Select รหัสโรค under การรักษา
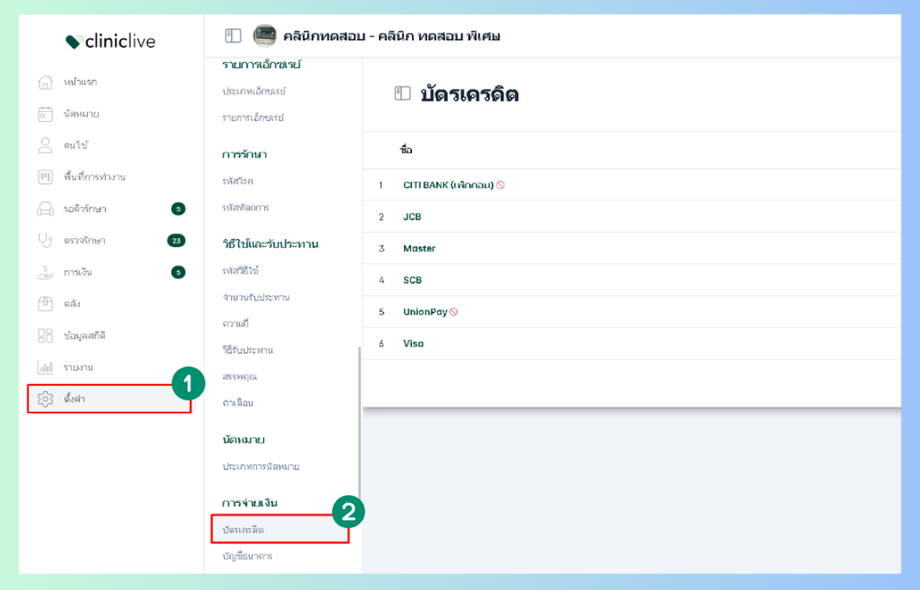The image size is (920, 590). [x=238, y=181]
